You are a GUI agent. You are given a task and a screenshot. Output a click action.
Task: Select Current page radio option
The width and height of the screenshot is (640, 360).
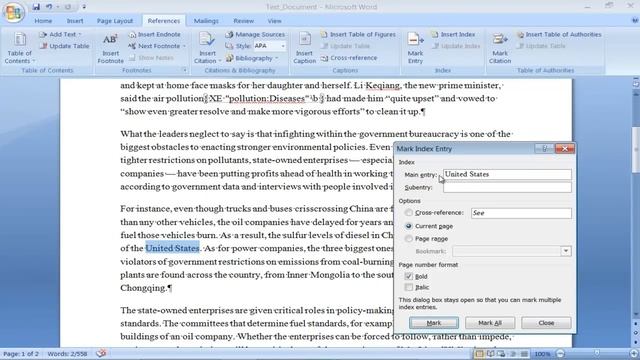[409, 226]
